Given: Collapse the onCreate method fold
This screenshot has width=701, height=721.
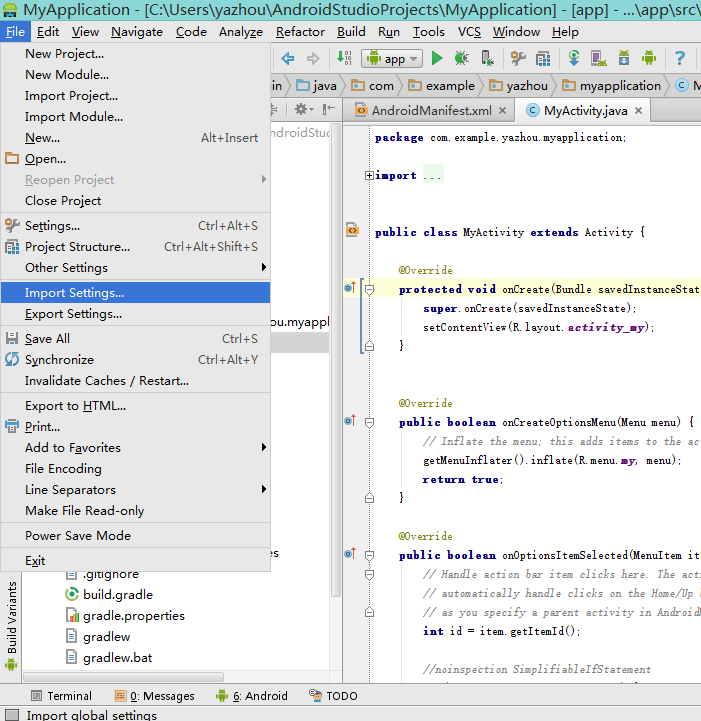Looking at the screenshot, I should [369, 290].
